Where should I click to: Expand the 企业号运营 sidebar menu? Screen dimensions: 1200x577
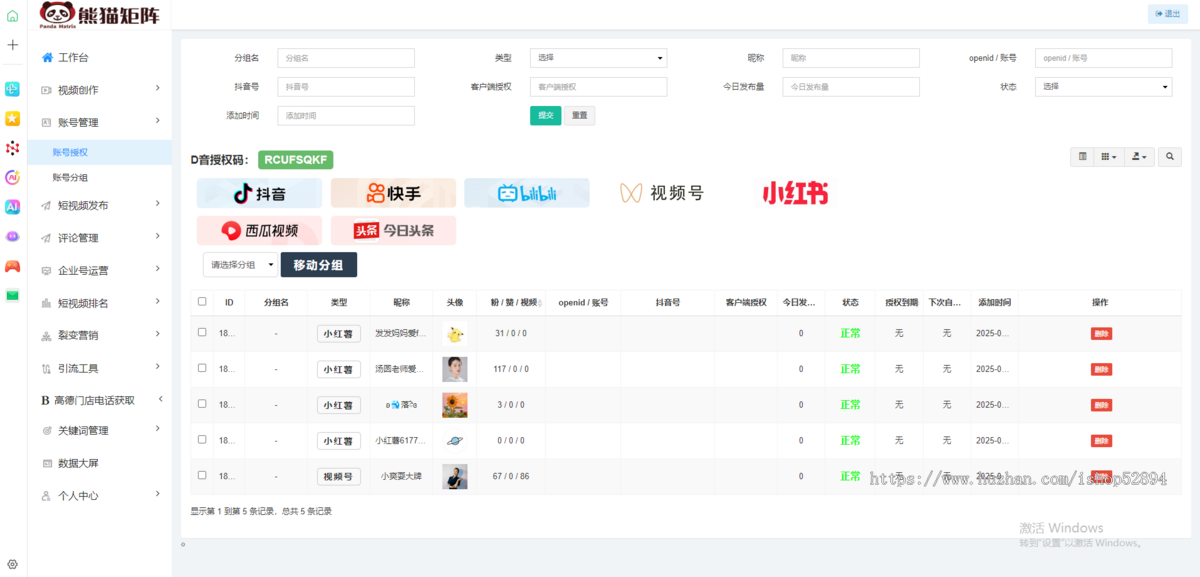click(x=100, y=270)
